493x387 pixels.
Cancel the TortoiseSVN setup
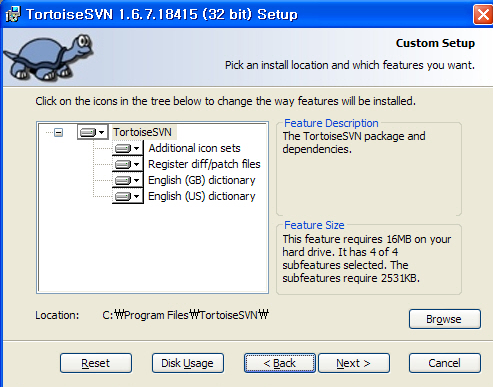point(445,363)
